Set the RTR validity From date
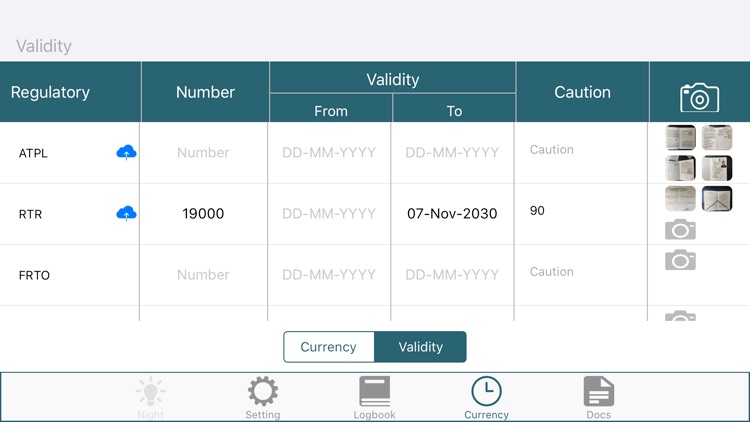 click(x=329, y=213)
